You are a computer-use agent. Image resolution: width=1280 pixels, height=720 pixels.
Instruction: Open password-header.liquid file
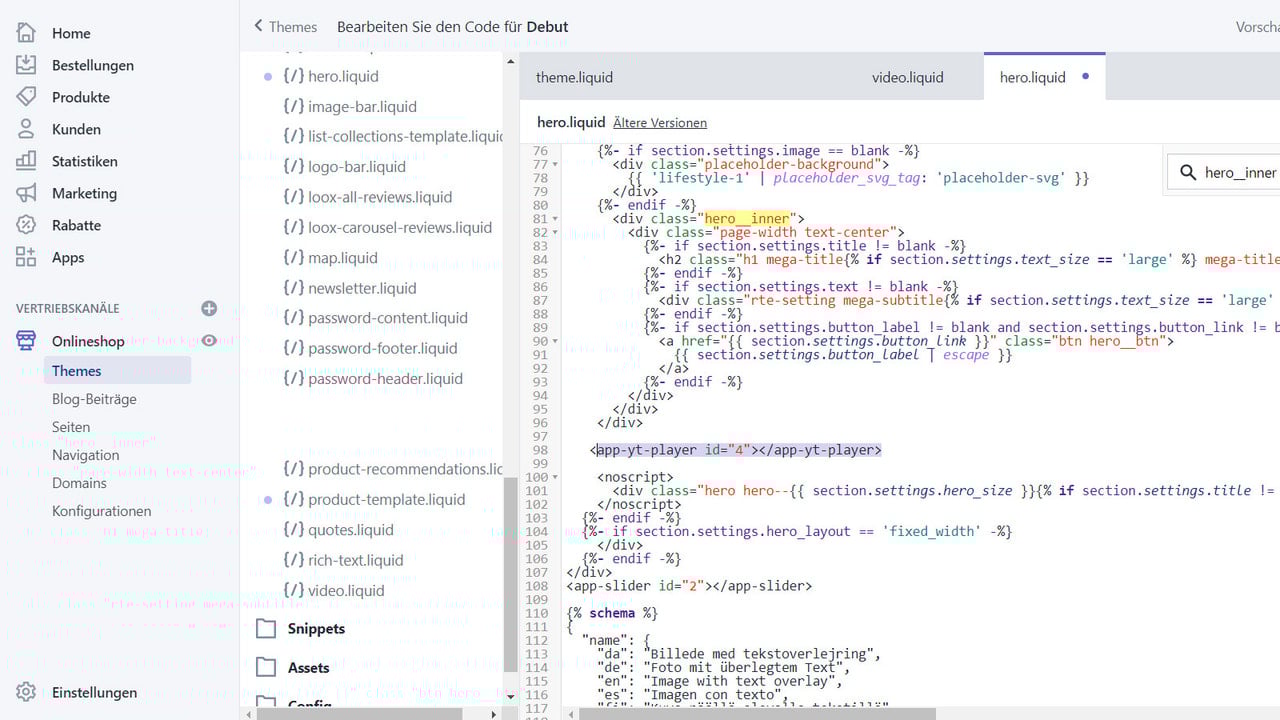(385, 378)
